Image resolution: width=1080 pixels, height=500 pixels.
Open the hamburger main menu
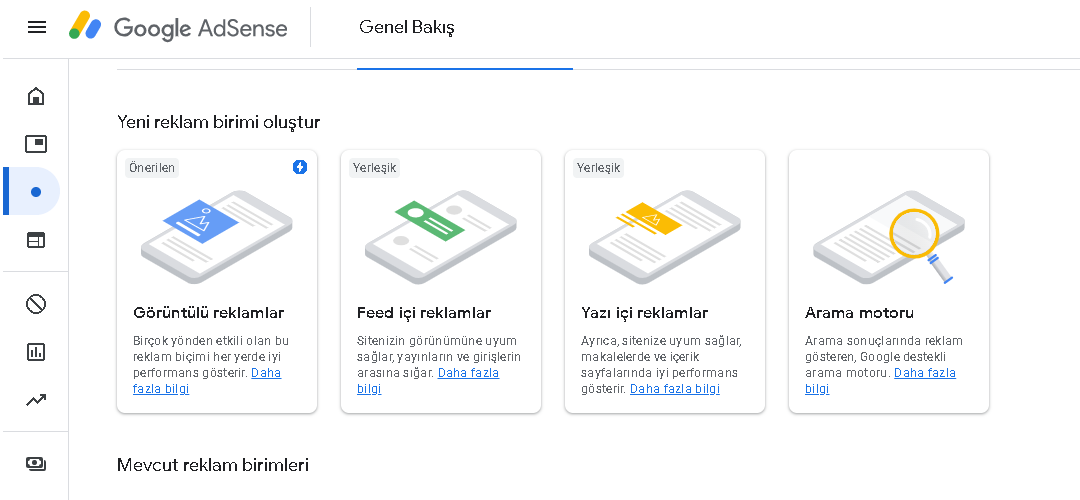click(37, 28)
